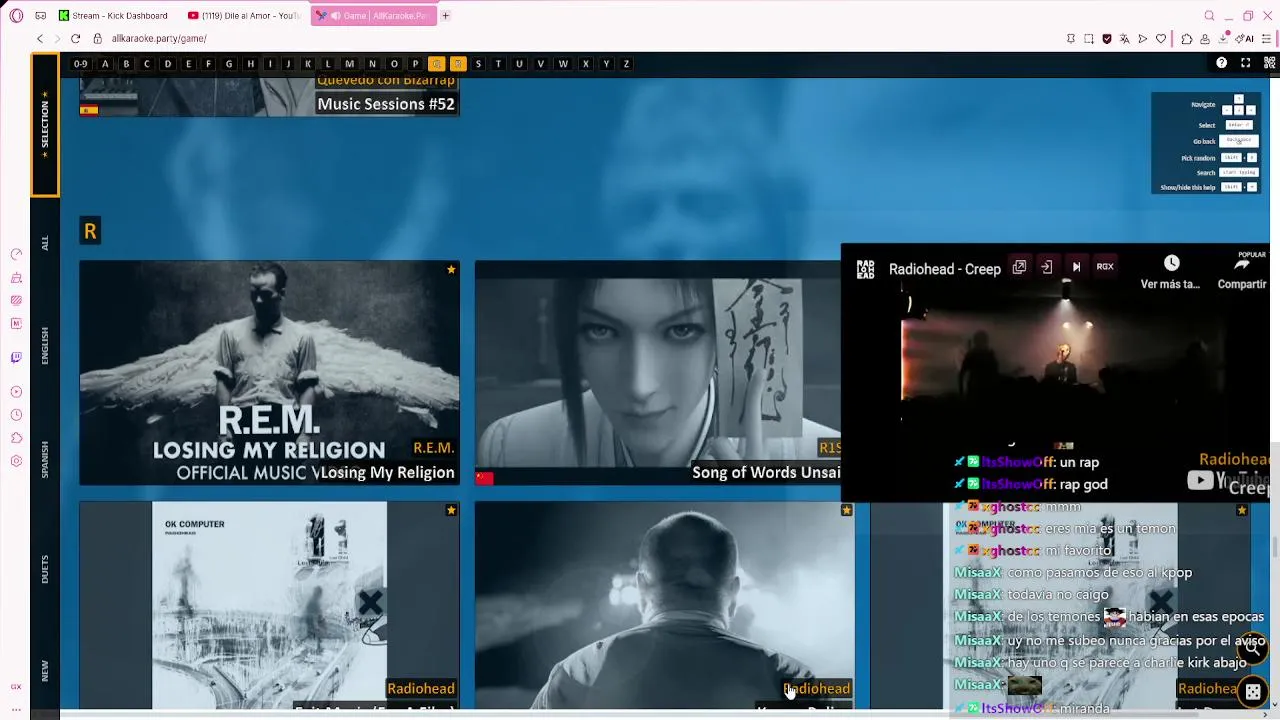Viewport: 1280px width, 720px height.
Task: Click the Radiohead - Creep video title
Action: click(945, 269)
